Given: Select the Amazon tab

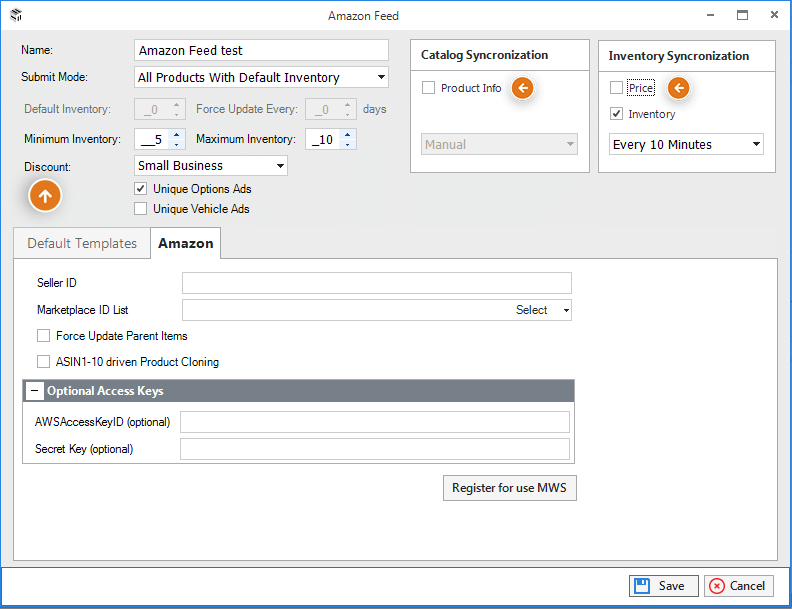Looking at the screenshot, I should click(x=185, y=243).
